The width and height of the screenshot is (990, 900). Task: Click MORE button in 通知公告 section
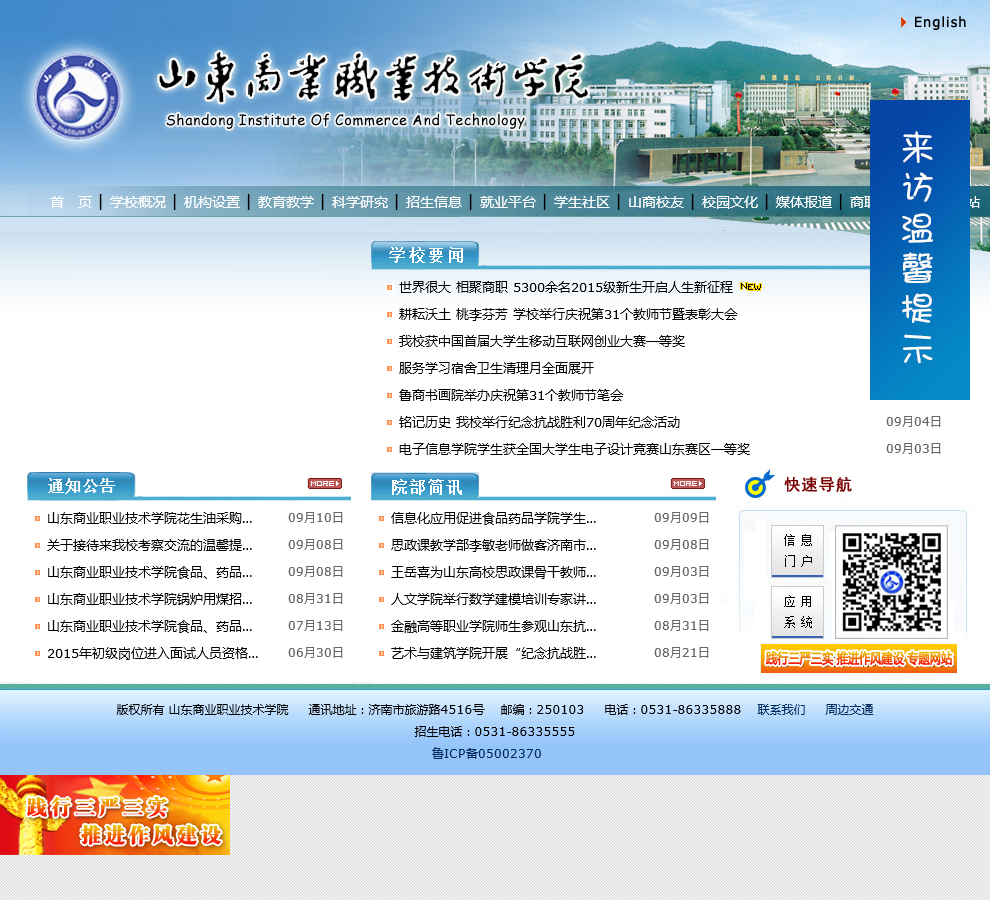tap(325, 483)
